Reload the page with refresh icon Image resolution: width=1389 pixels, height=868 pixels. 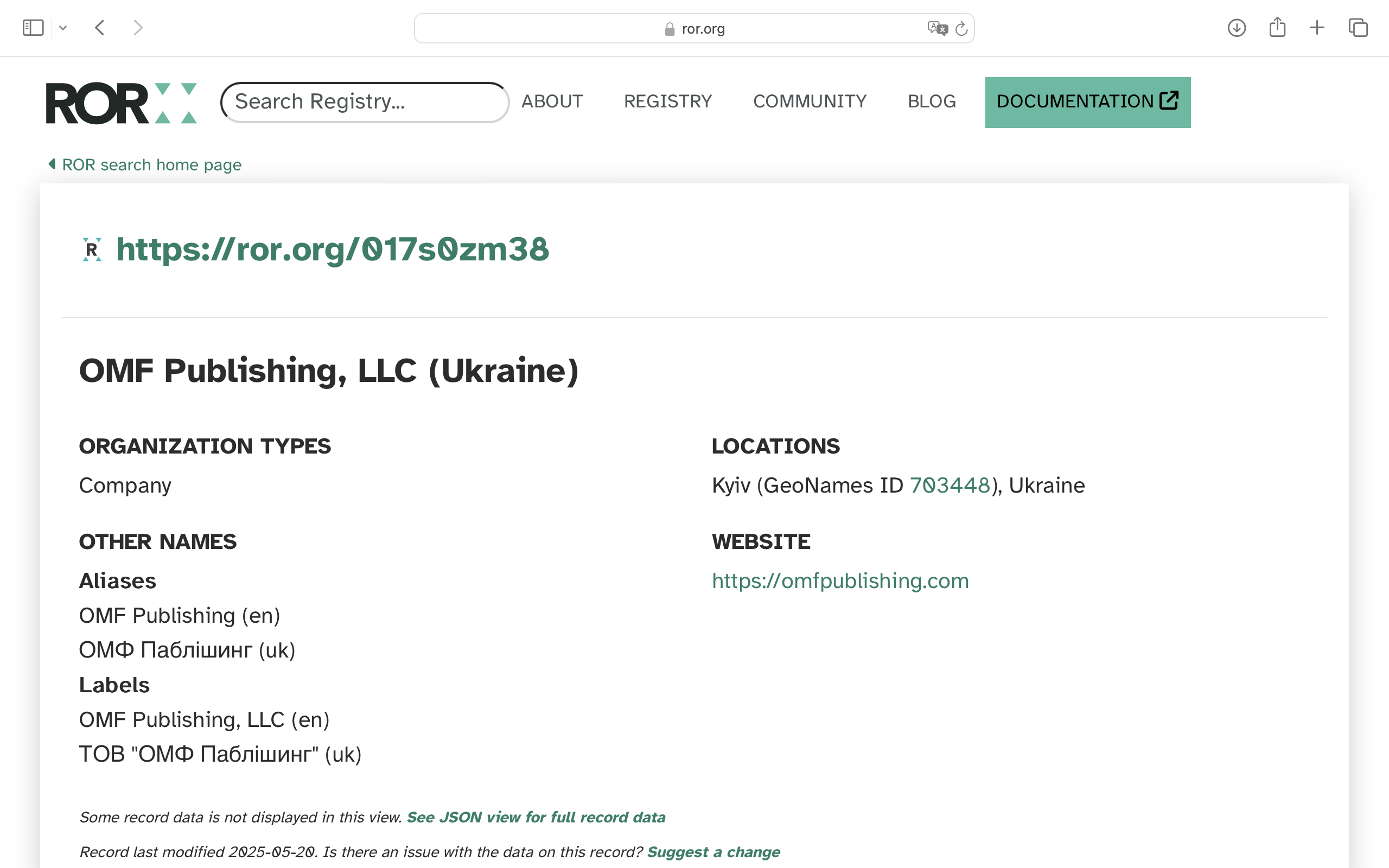coord(961,28)
